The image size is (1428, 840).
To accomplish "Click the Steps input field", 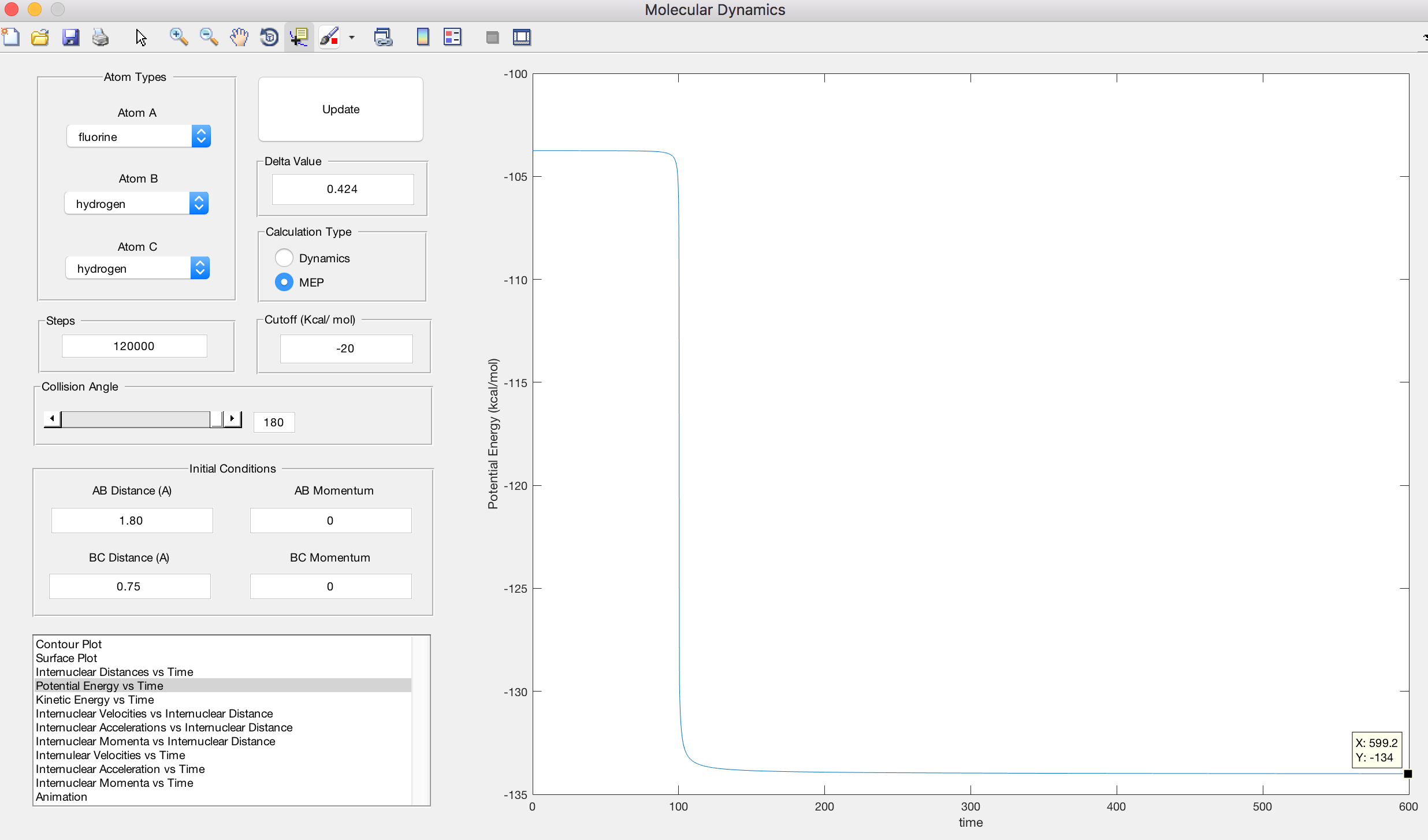I will [x=134, y=346].
